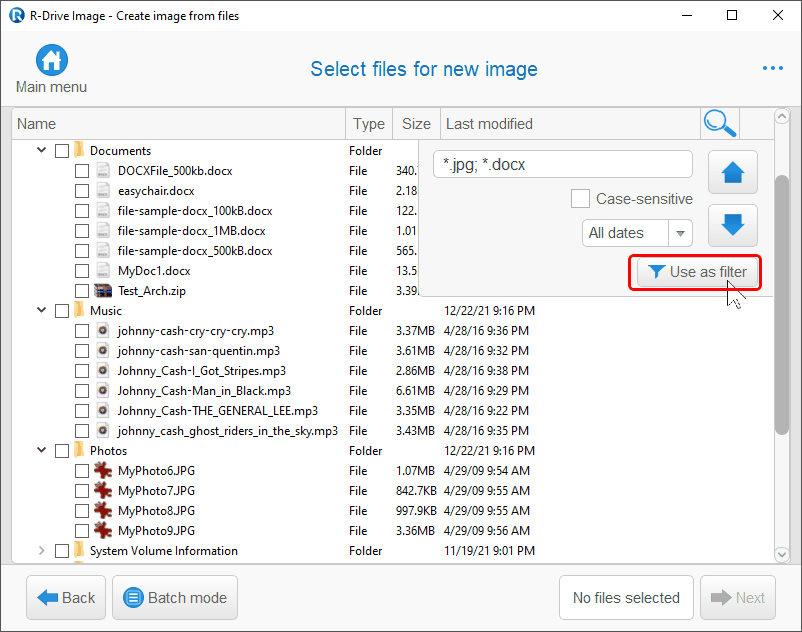Sort by the Last modified column header
Viewport: 802px width, 632px height.
570,124
